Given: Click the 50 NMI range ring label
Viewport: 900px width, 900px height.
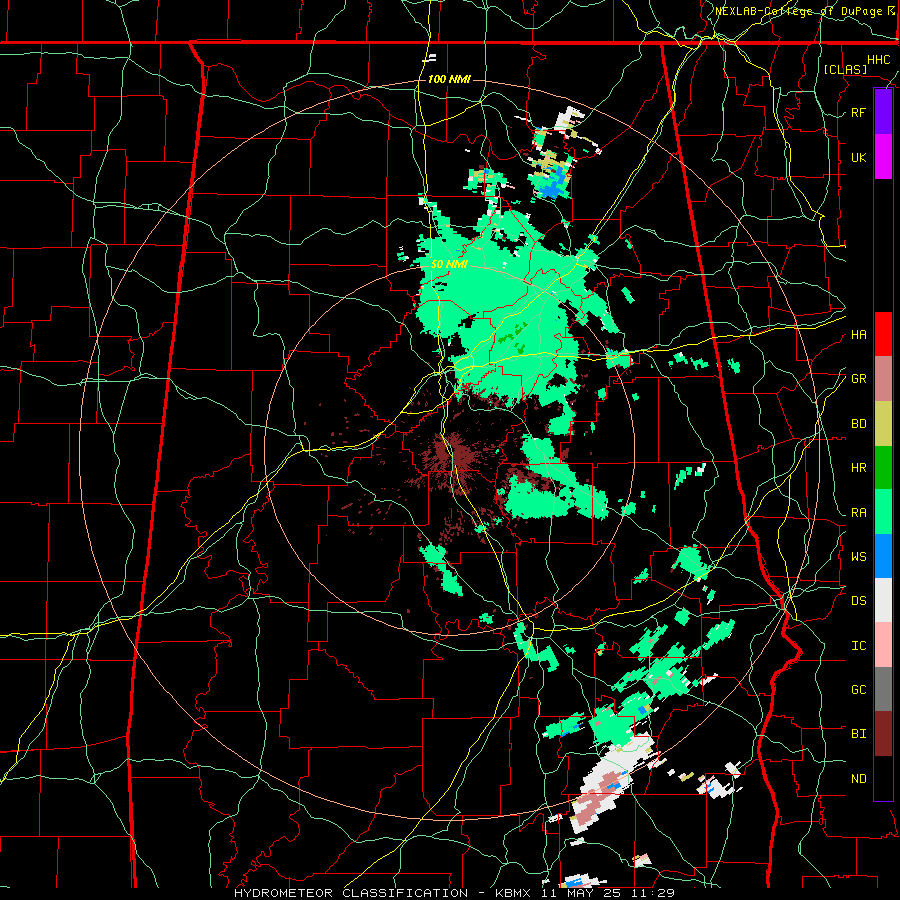Looking at the screenshot, I should pos(449,265).
